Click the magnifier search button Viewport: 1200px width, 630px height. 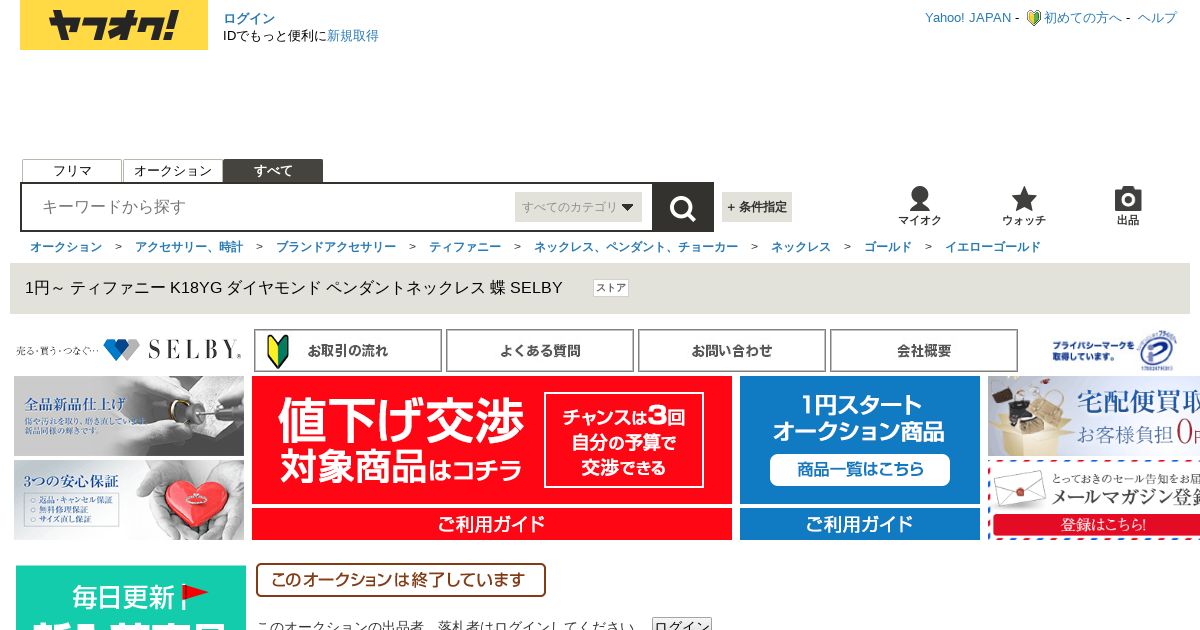[683, 207]
